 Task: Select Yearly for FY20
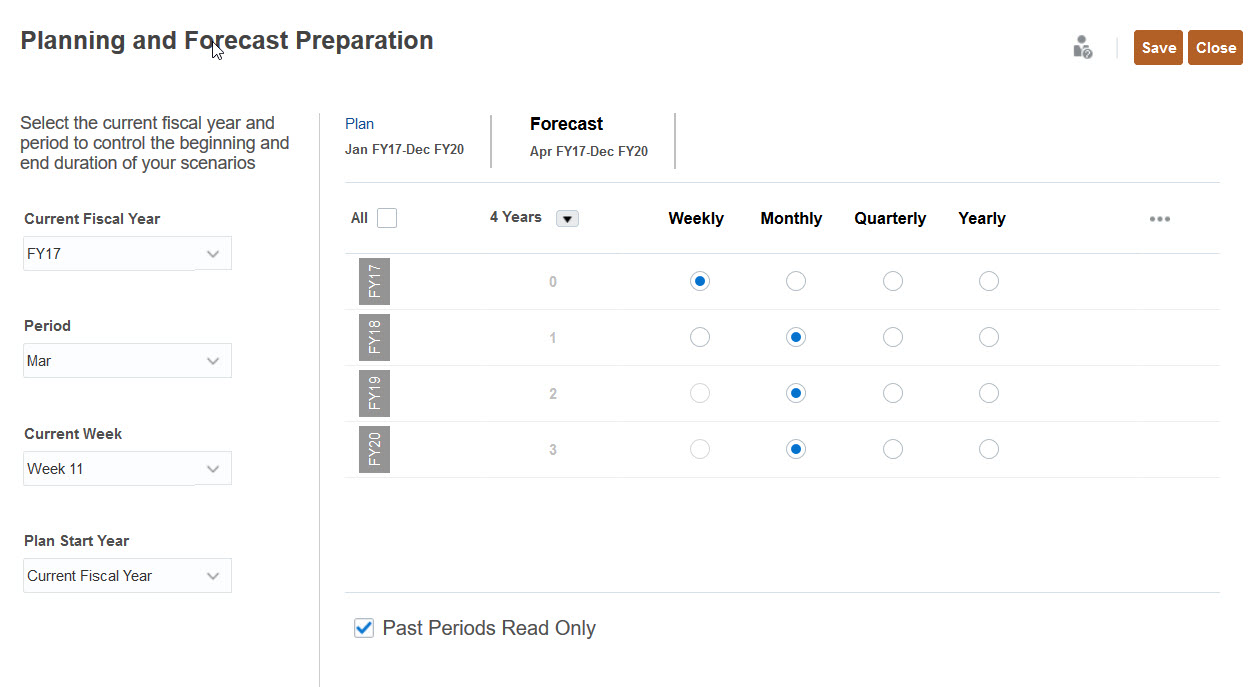click(x=988, y=450)
